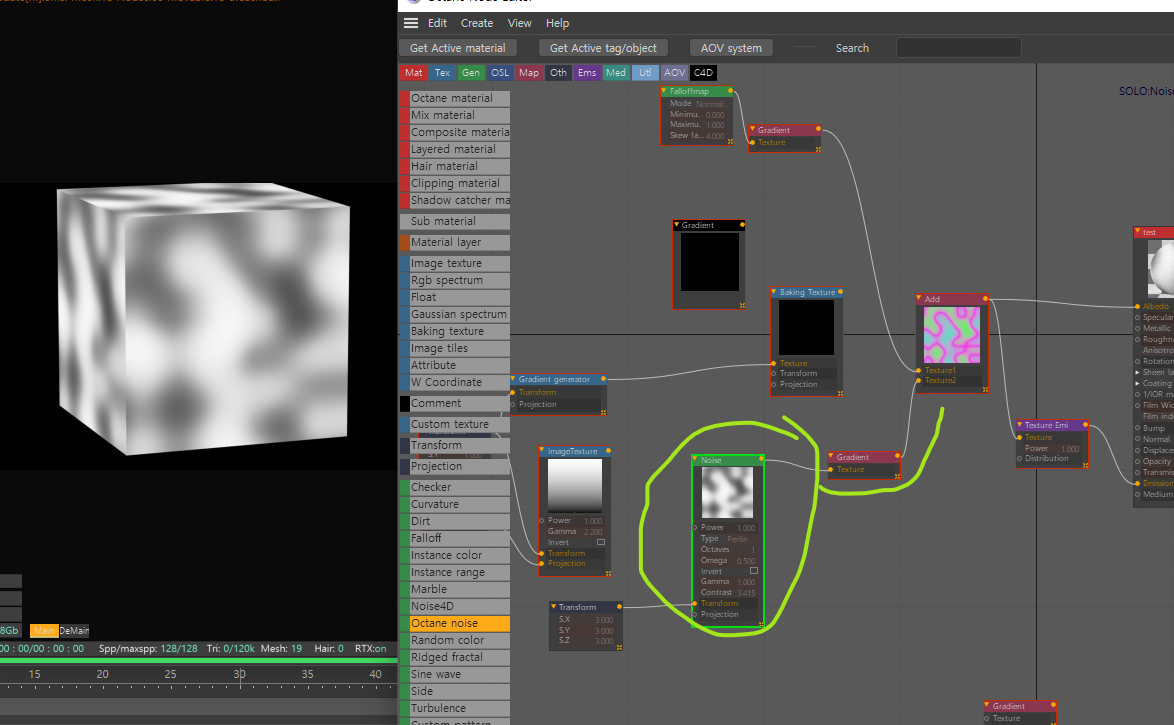The height and width of the screenshot is (725, 1174).
Task: Collapse the ImageTexture node
Action: pos(542,451)
